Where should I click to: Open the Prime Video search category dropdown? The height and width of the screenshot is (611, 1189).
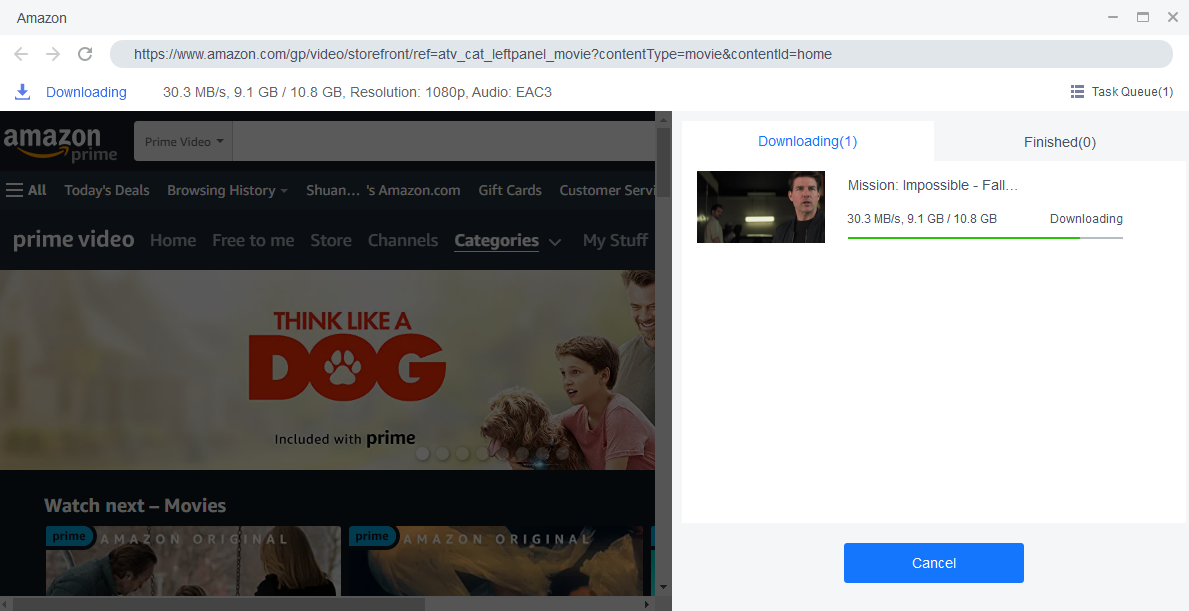point(184,142)
